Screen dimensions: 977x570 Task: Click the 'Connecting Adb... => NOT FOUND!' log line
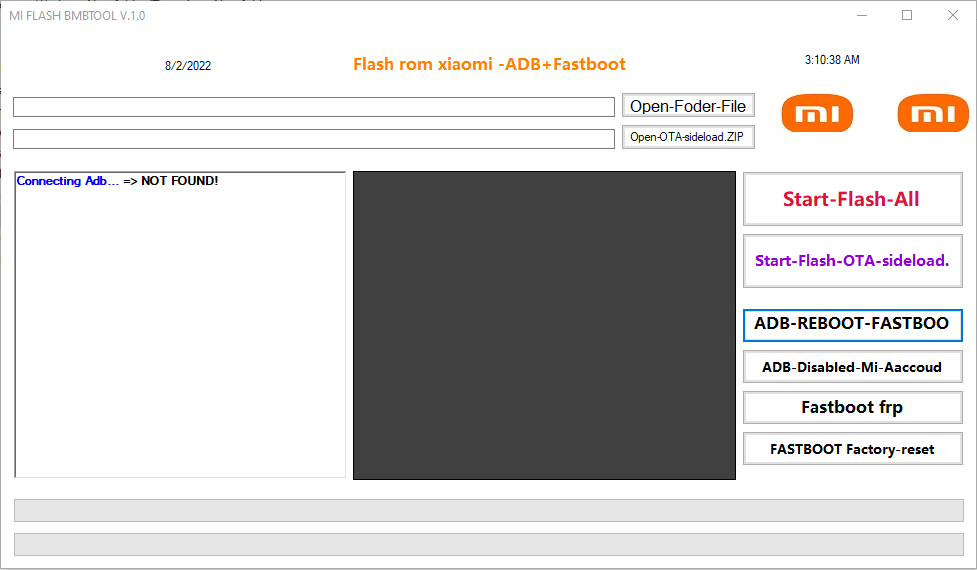pyautogui.click(x=117, y=181)
